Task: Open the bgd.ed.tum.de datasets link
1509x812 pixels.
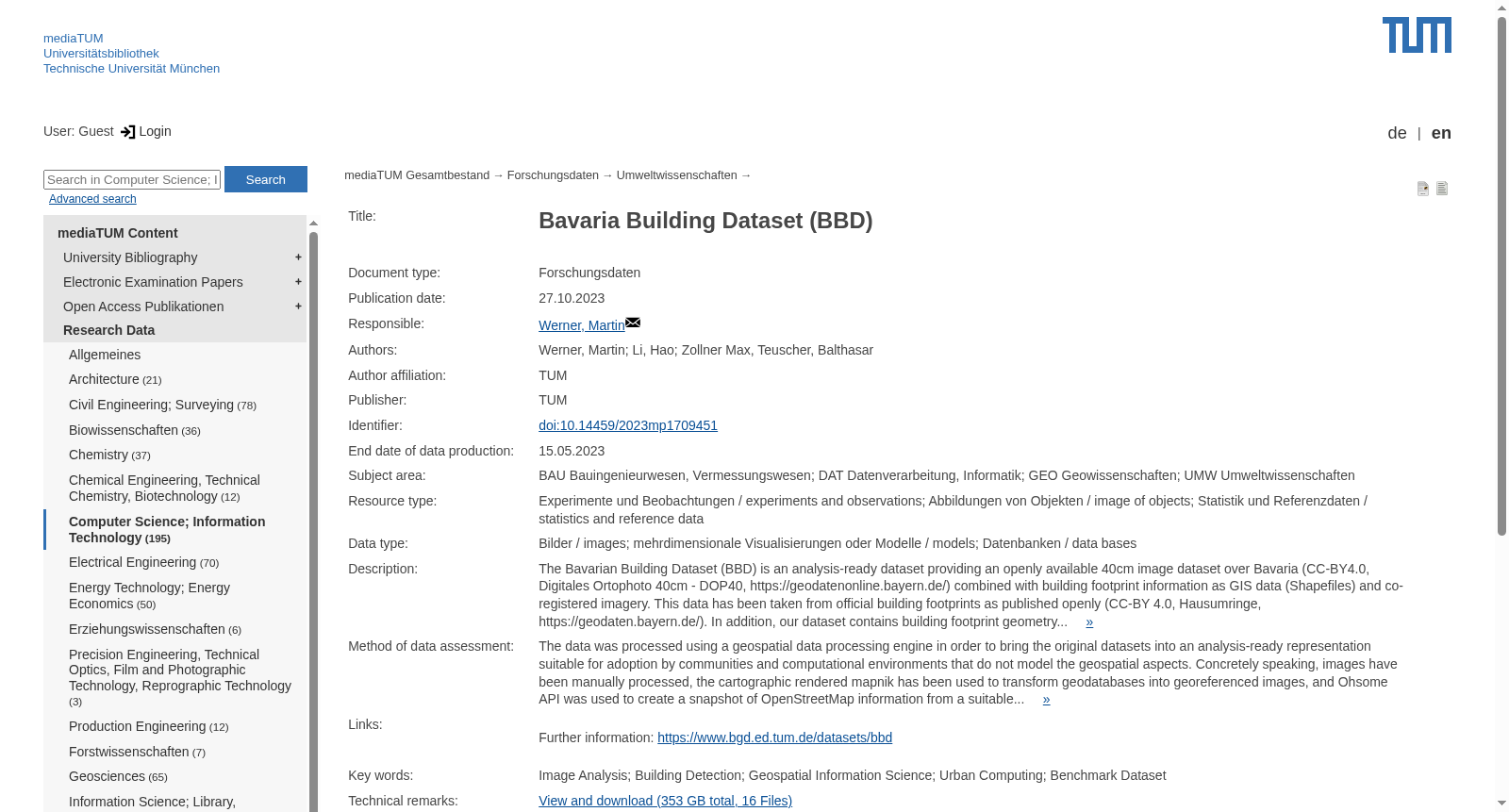Action: [x=774, y=737]
